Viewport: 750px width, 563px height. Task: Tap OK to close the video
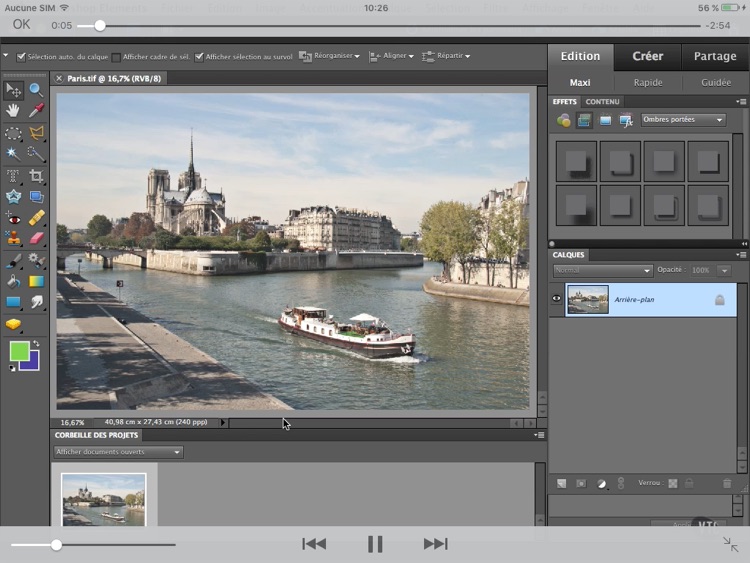(21, 25)
